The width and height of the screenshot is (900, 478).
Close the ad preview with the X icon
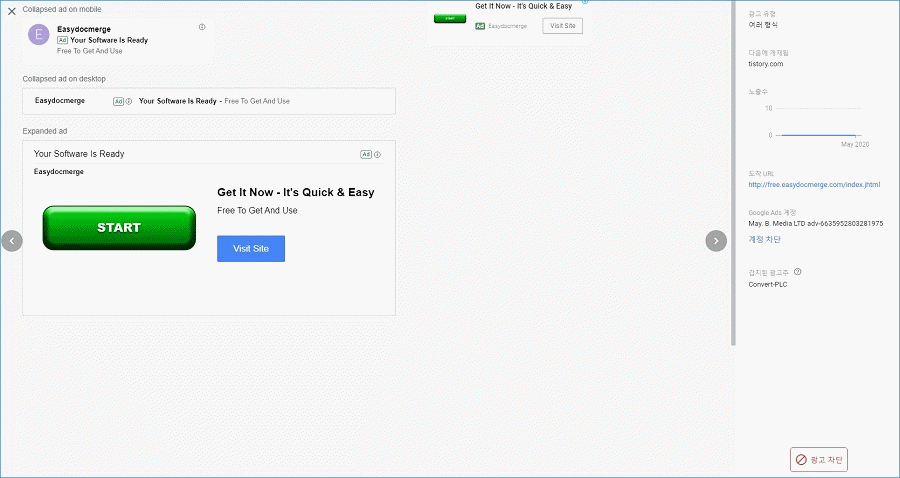[11, 11]
